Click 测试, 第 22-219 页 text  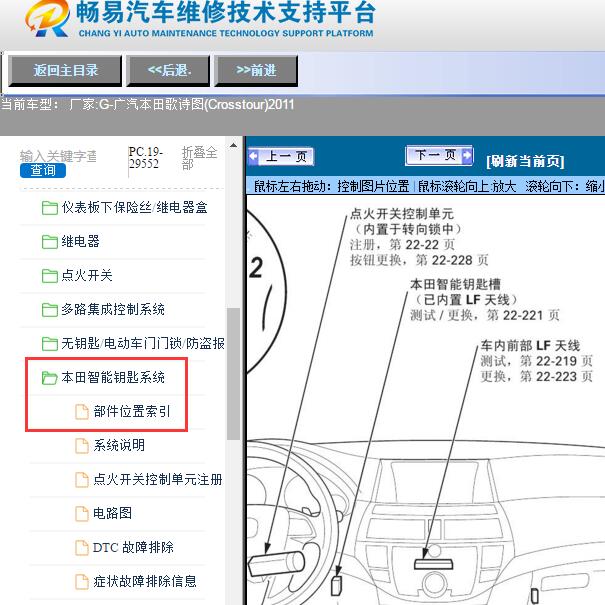pos(536,361)
